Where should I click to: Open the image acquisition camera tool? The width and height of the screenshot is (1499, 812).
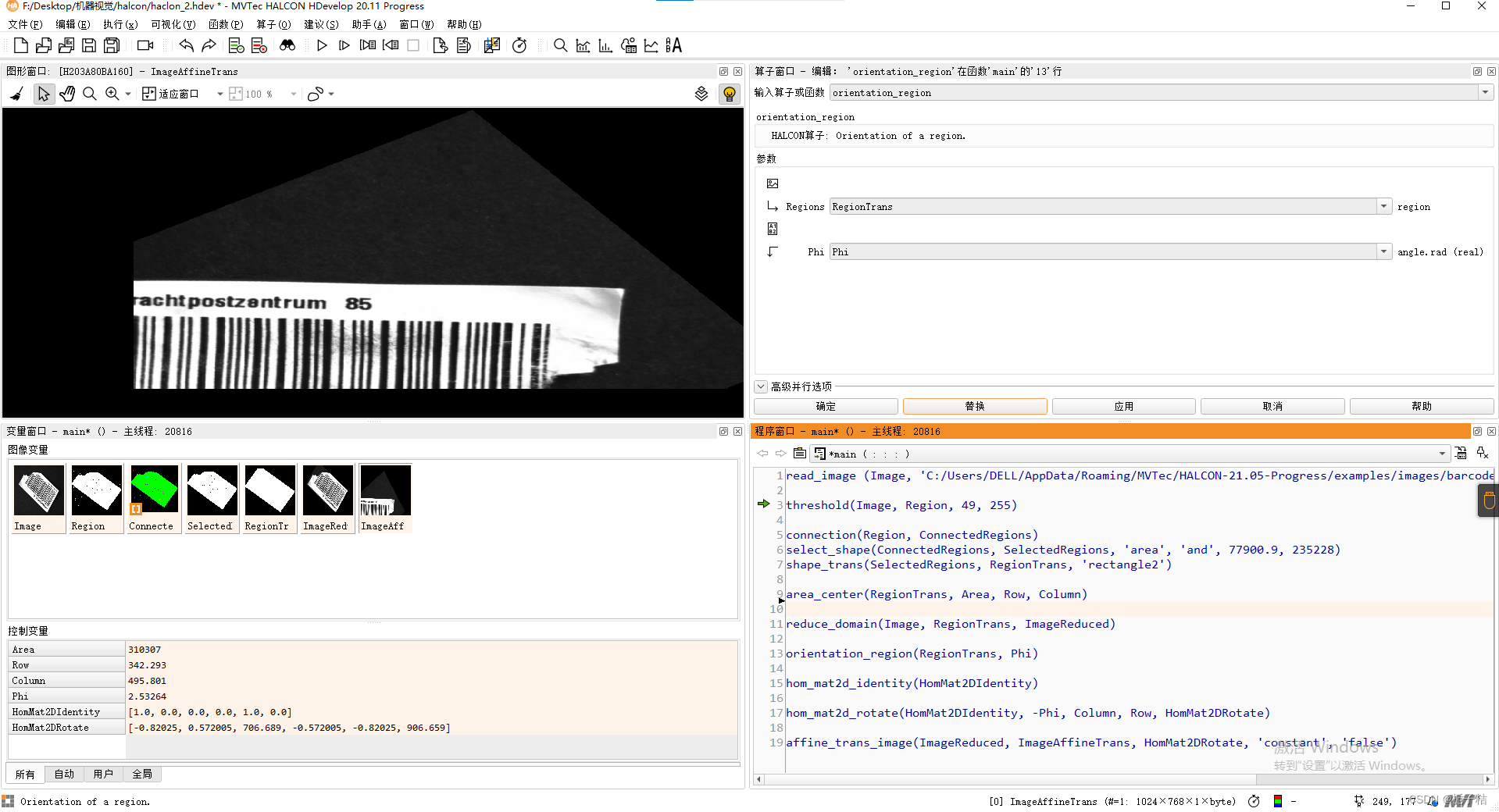145,45
